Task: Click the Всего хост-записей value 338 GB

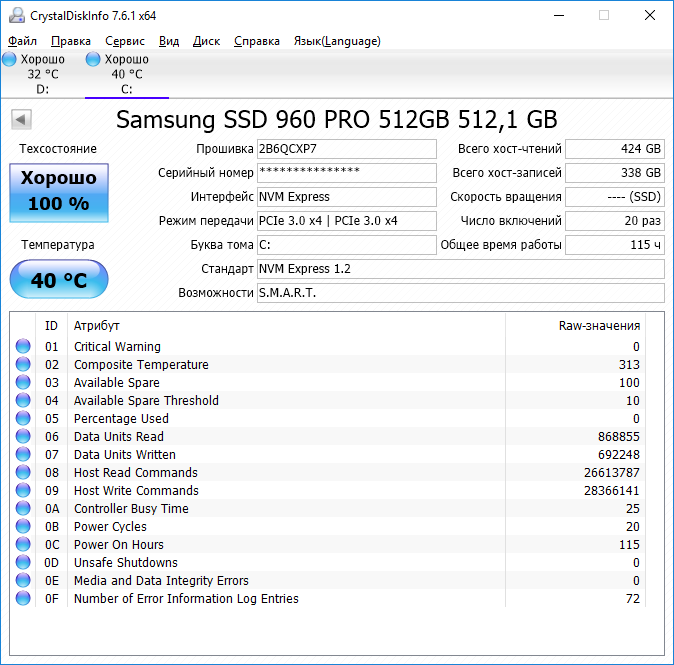Action: click(x=615, y=173)
